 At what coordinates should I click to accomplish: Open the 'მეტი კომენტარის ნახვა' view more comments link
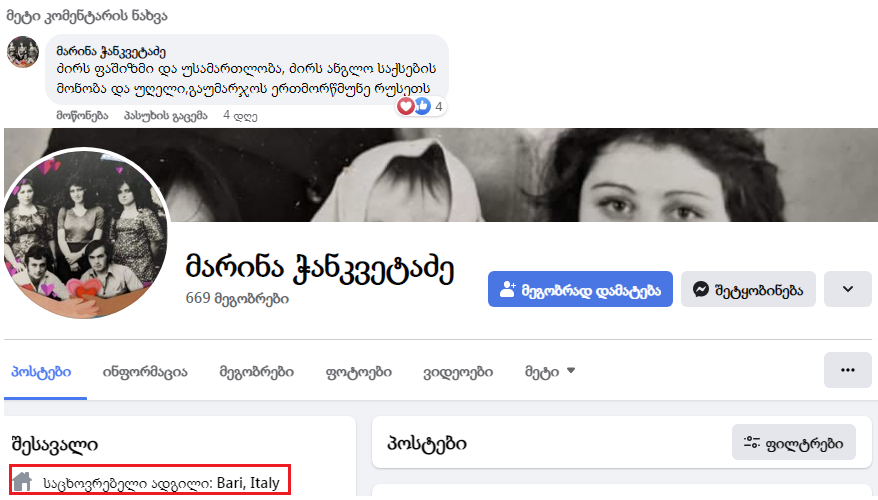[x=87, y=16]
